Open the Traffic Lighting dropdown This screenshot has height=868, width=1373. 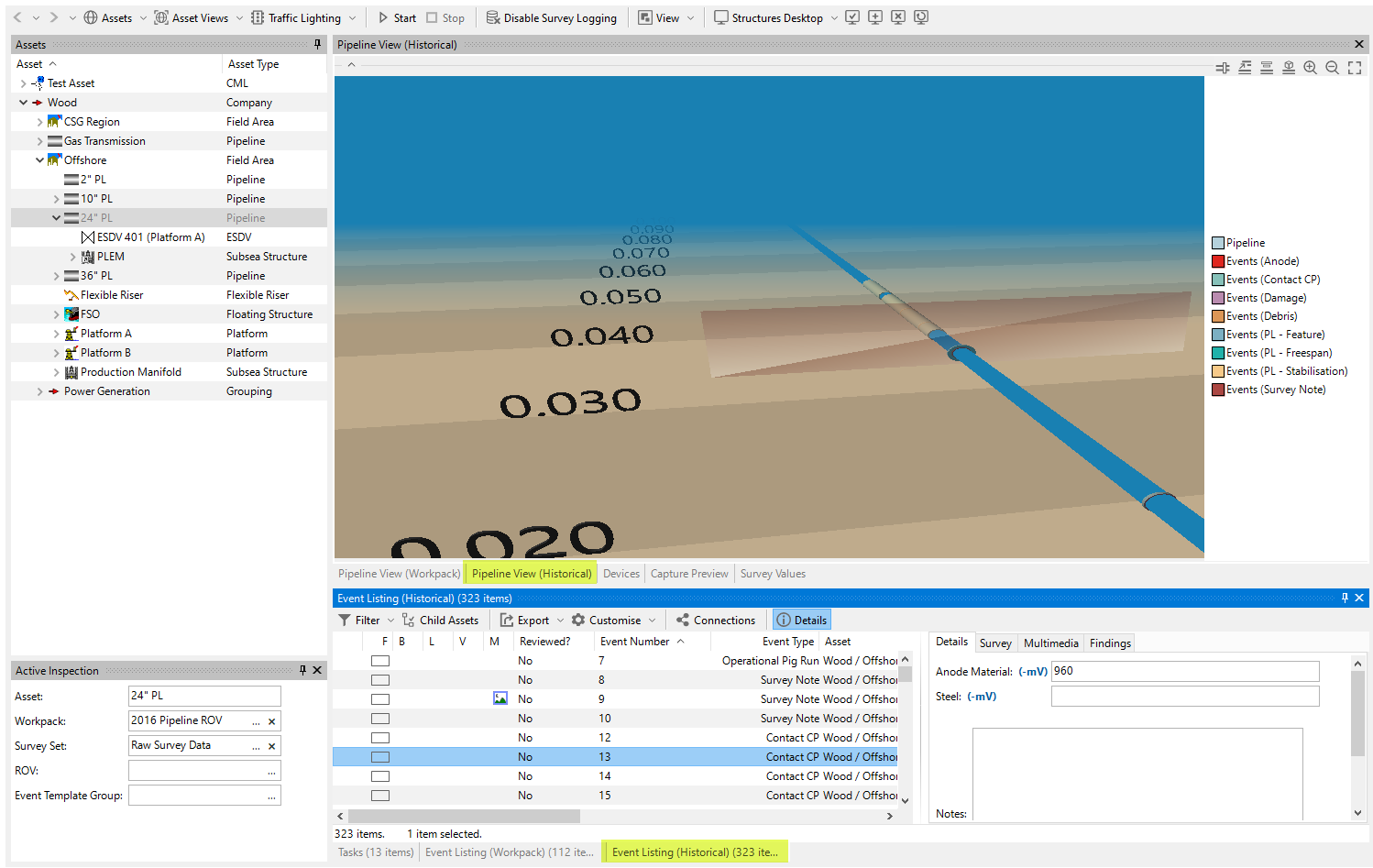pyautogui.click(x=352, y=18)
